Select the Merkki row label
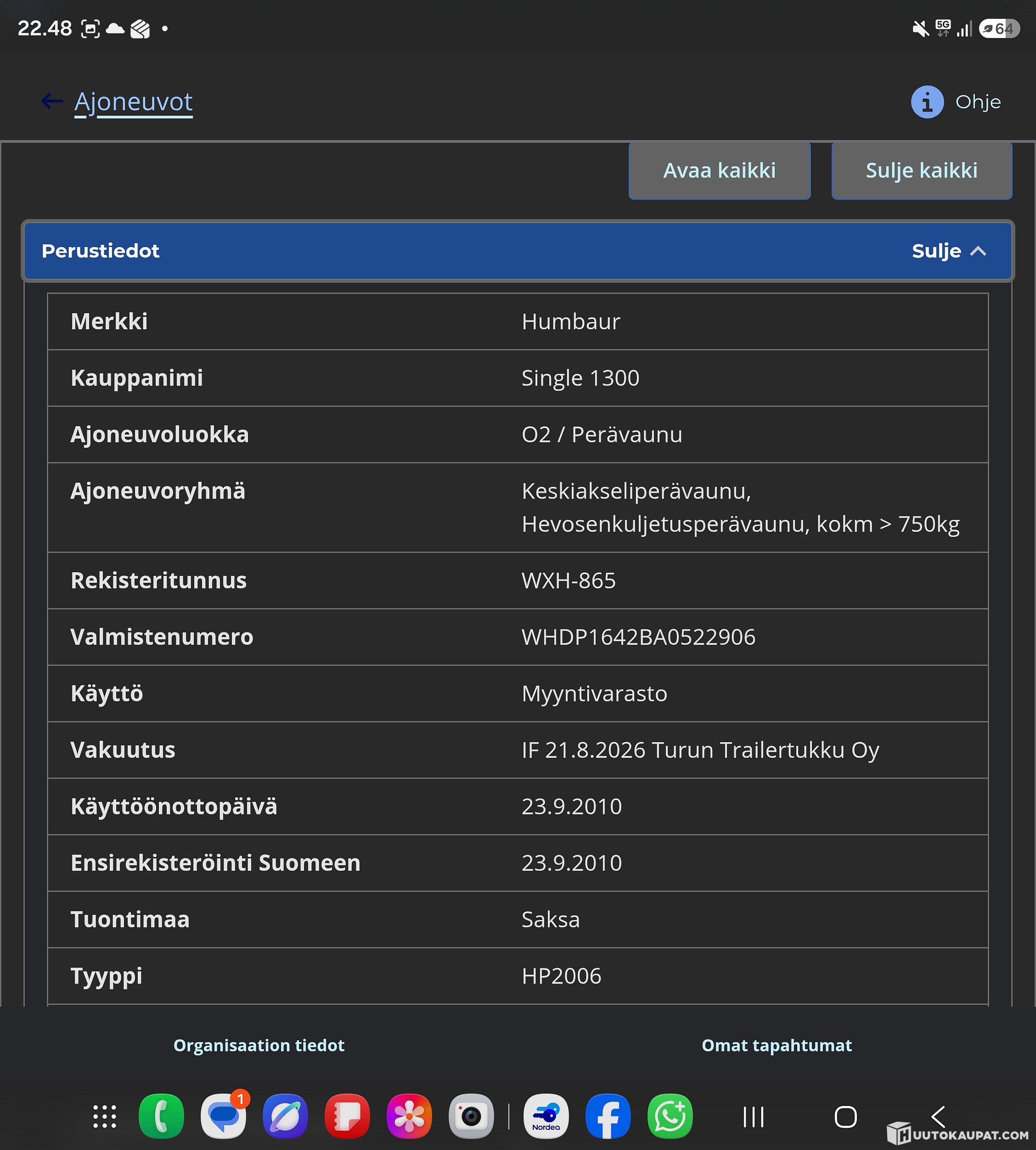 point(109,322)
